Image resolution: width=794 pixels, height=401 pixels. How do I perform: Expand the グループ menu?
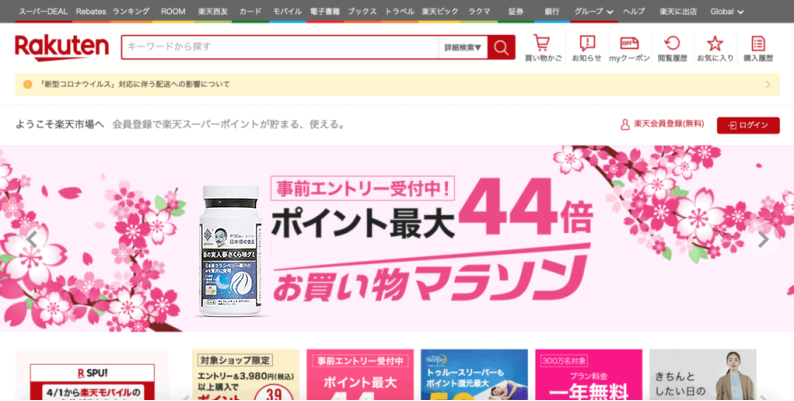pyautogui.click(x=593, y=11)
